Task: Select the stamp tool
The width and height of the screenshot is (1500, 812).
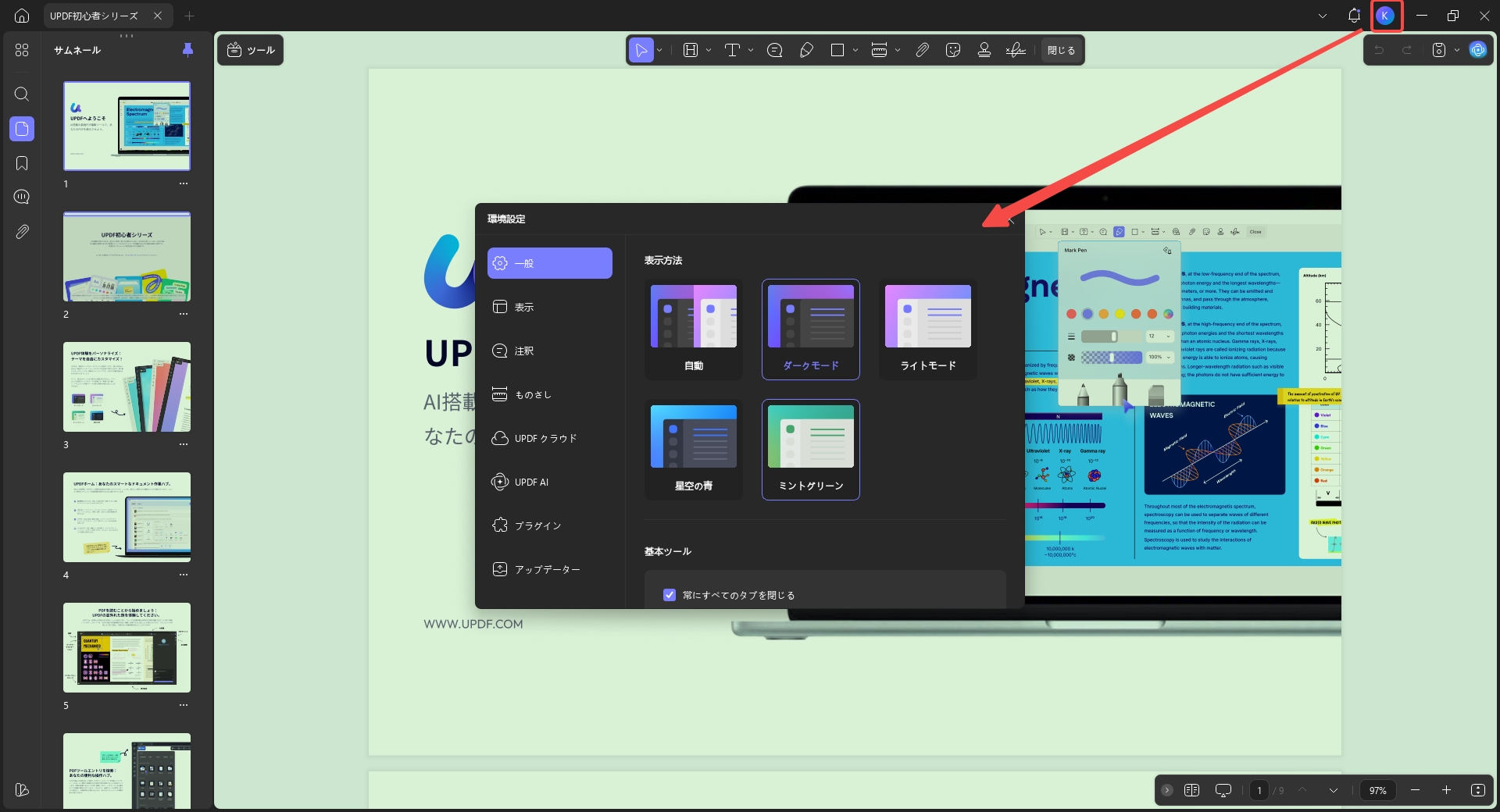Action: 984,50
